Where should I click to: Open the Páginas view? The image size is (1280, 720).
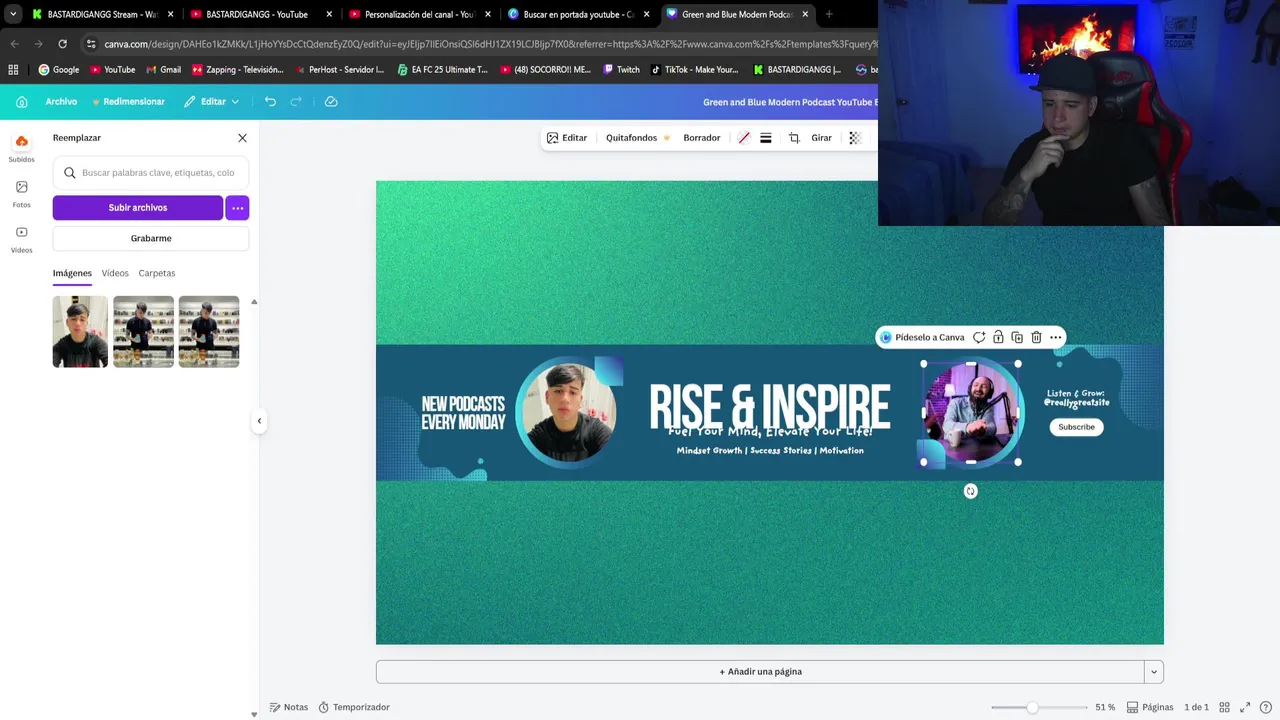tap(1150, 707)
